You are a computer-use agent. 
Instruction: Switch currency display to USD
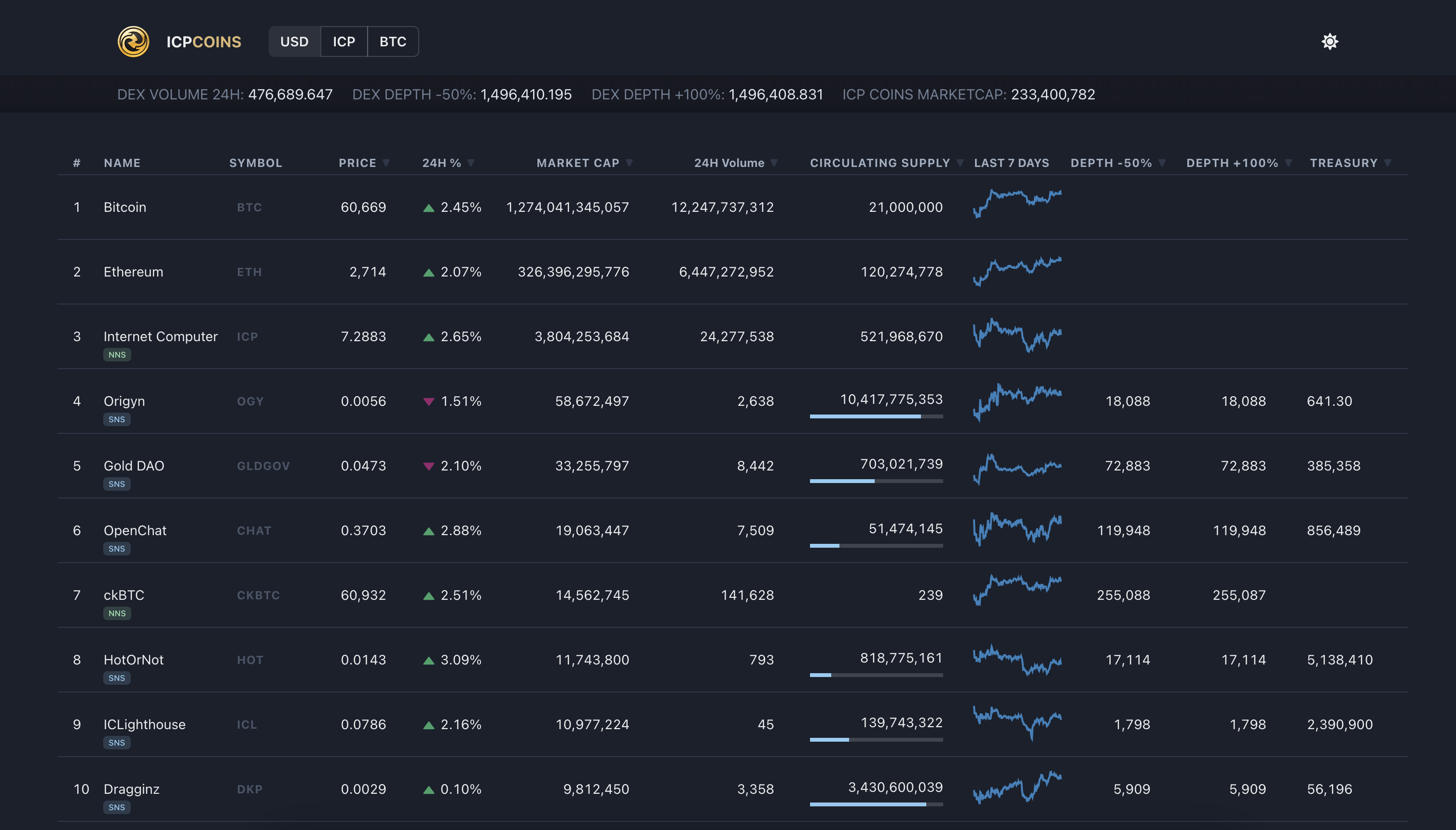[x=294, y=41]
